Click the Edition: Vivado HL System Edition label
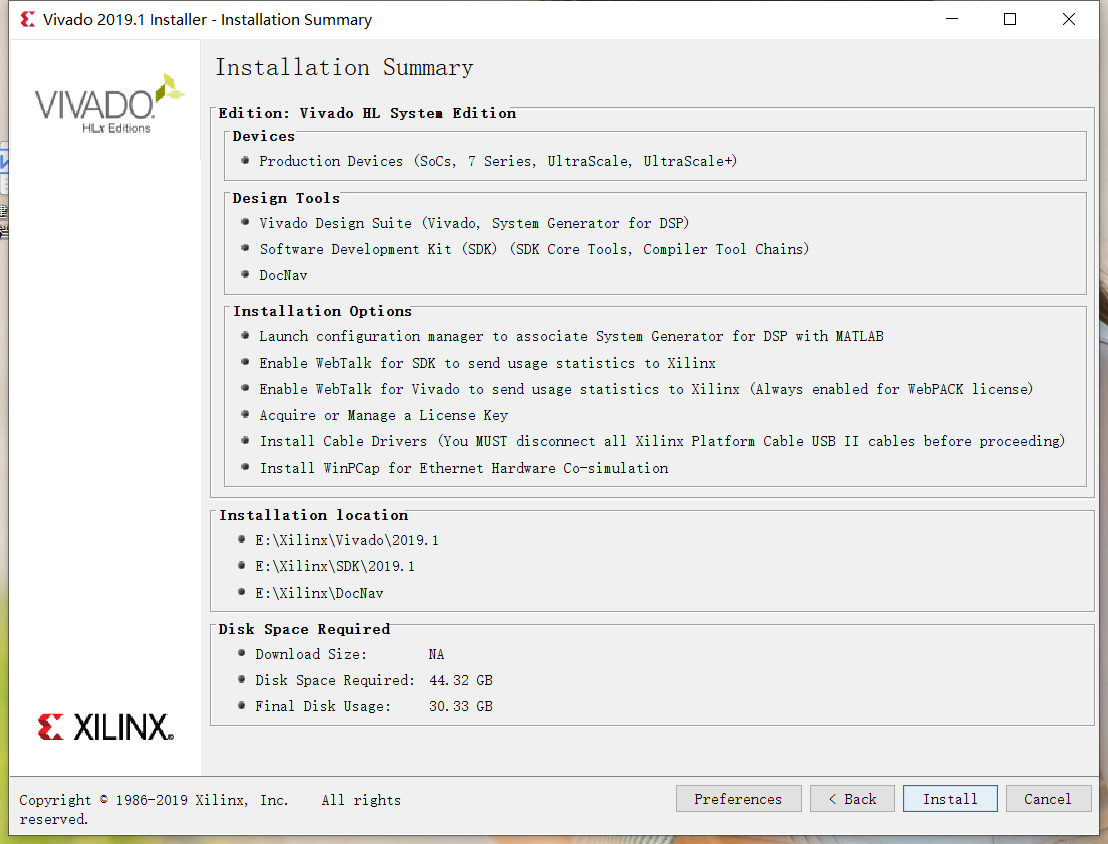The width and height of the screenshot is (1108, 844). click(367, 113)
